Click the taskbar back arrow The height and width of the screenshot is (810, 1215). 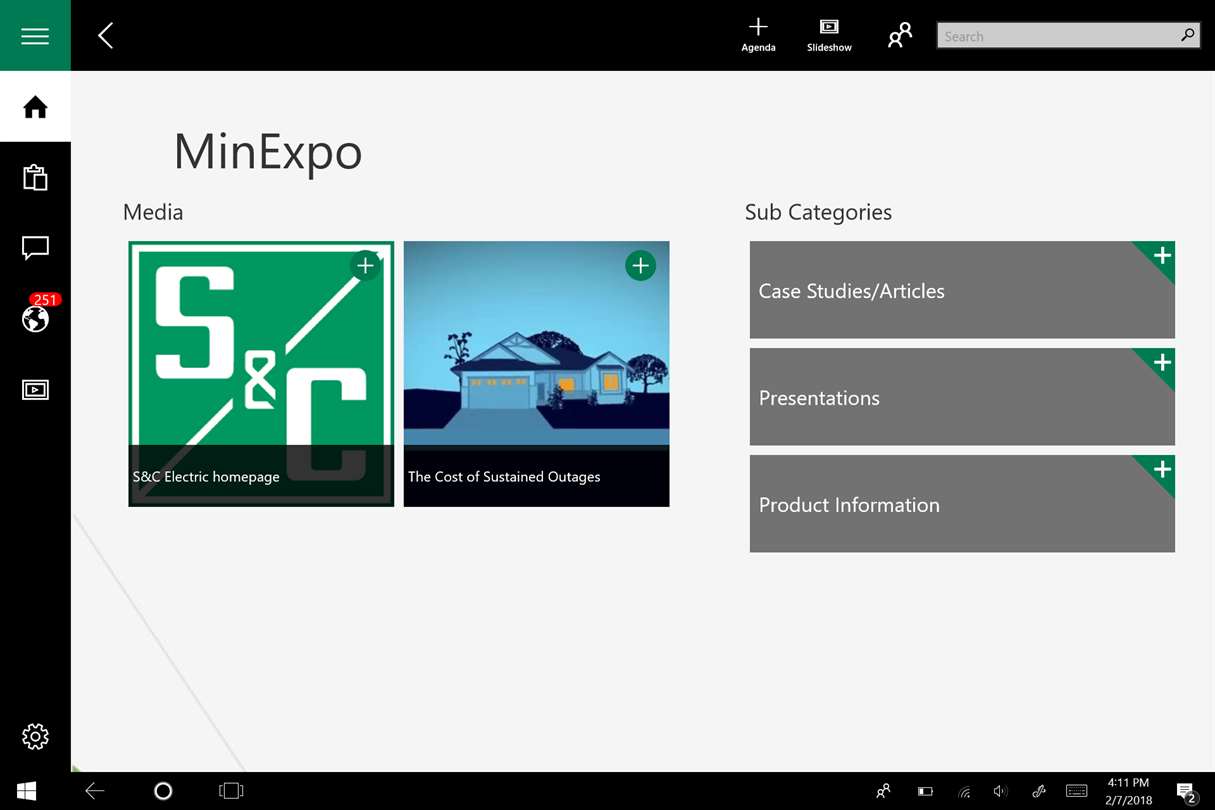tap(95, 791)
